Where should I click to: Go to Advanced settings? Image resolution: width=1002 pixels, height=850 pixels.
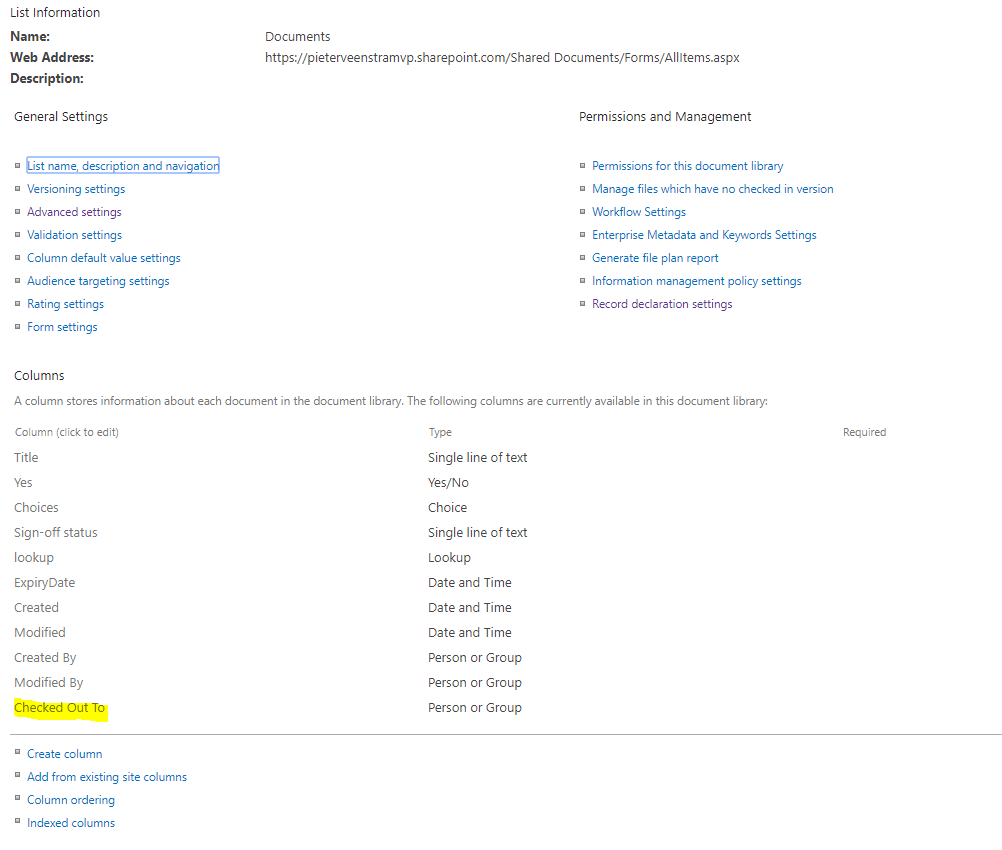74,212
